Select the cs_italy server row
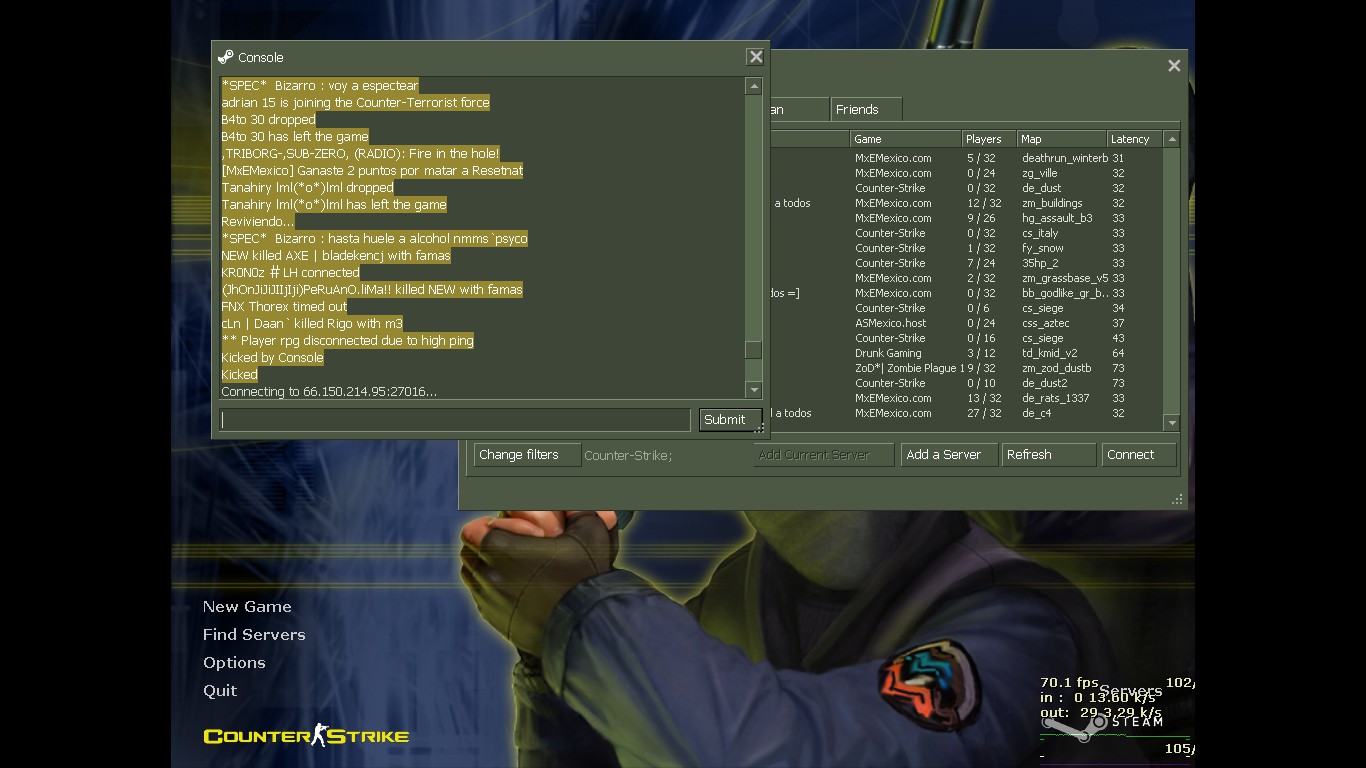This screenshot has width=1366, height=768. pyautogui.click(x=966, y=233)
